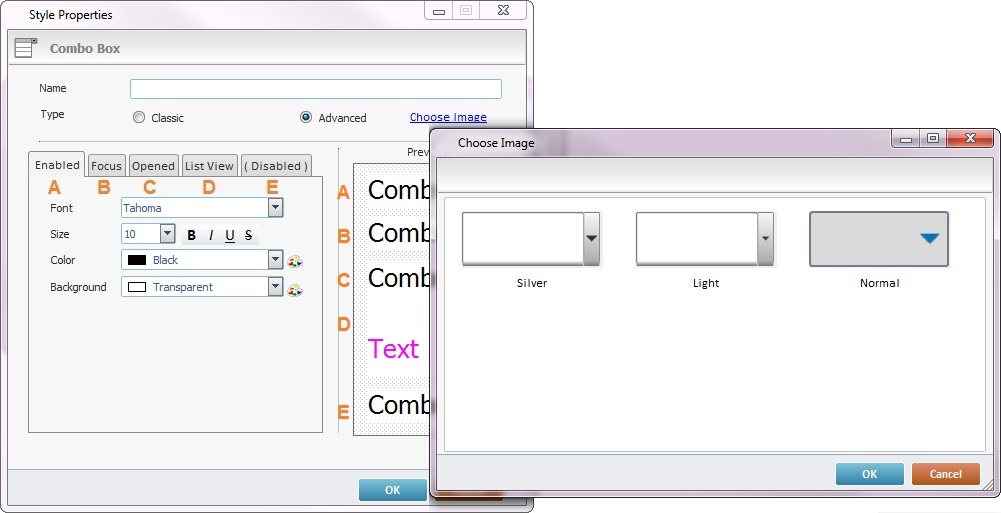Click the Name input field
Screen dimensions: 1001x513
pyautogui.click(x=316, y=89)
